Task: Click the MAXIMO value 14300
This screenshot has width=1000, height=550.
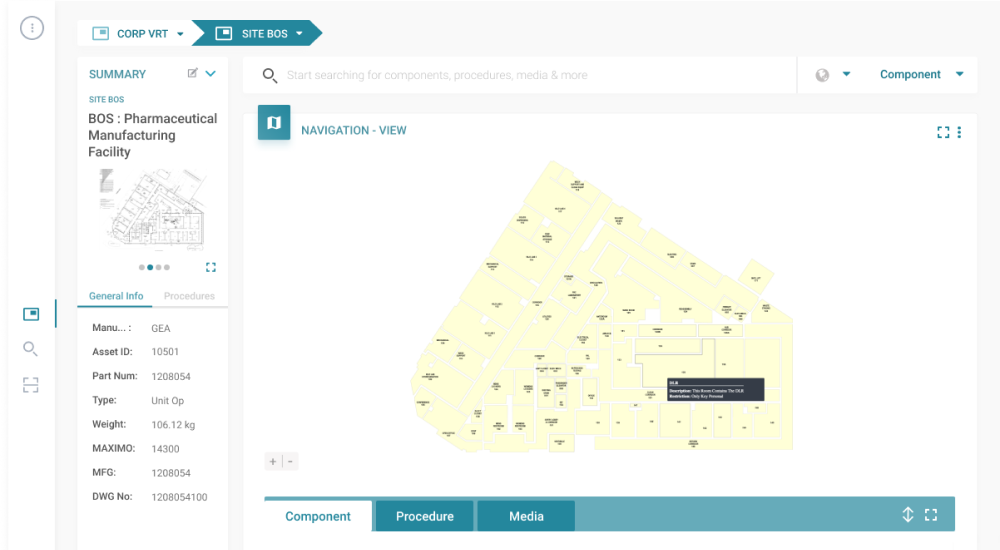Action: pyautogui.click(x=165, y=449)
